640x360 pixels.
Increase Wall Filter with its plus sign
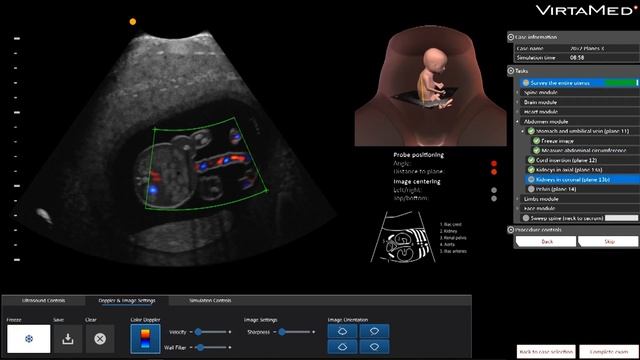(x=230, y=347)
